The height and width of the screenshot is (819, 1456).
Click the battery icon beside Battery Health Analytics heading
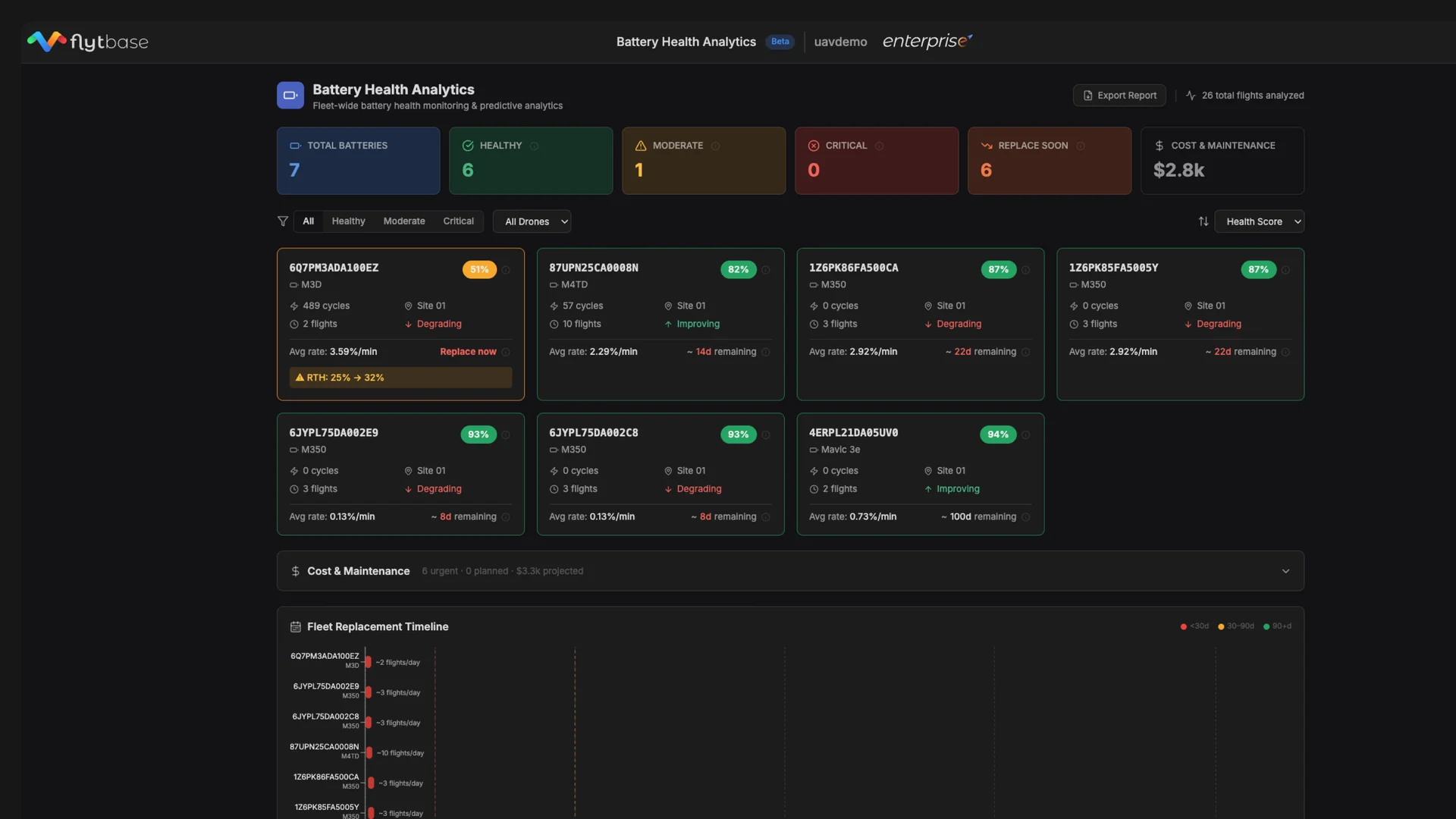click(x=290, y=96)
